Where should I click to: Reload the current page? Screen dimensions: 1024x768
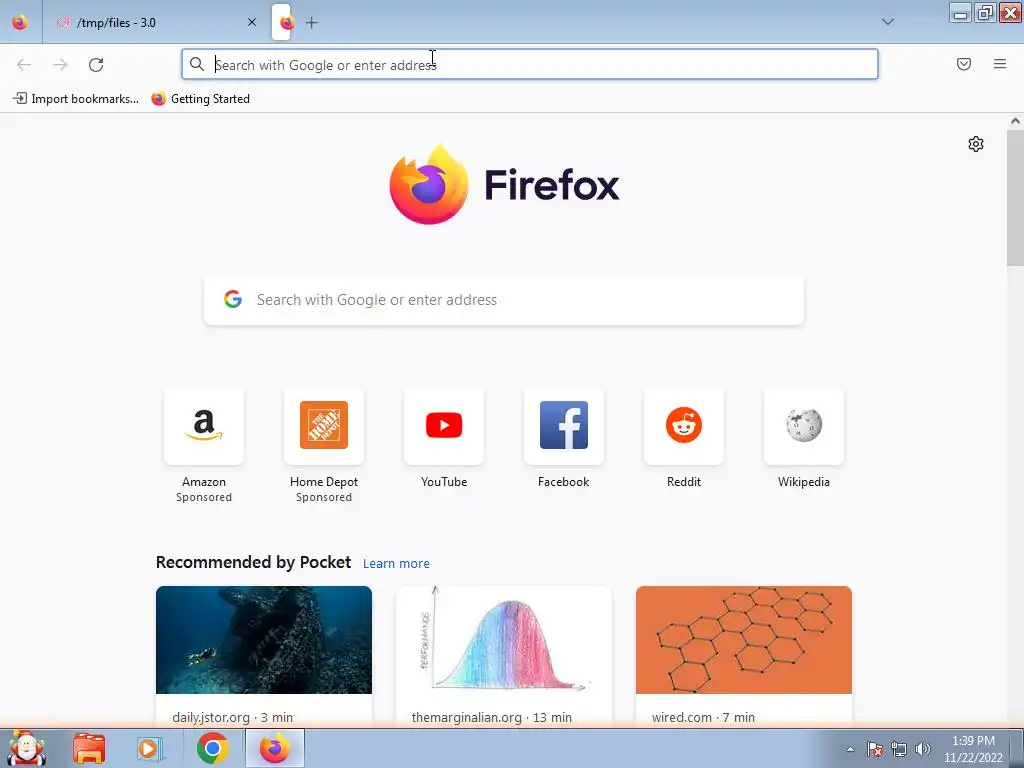tap(96, 65)
